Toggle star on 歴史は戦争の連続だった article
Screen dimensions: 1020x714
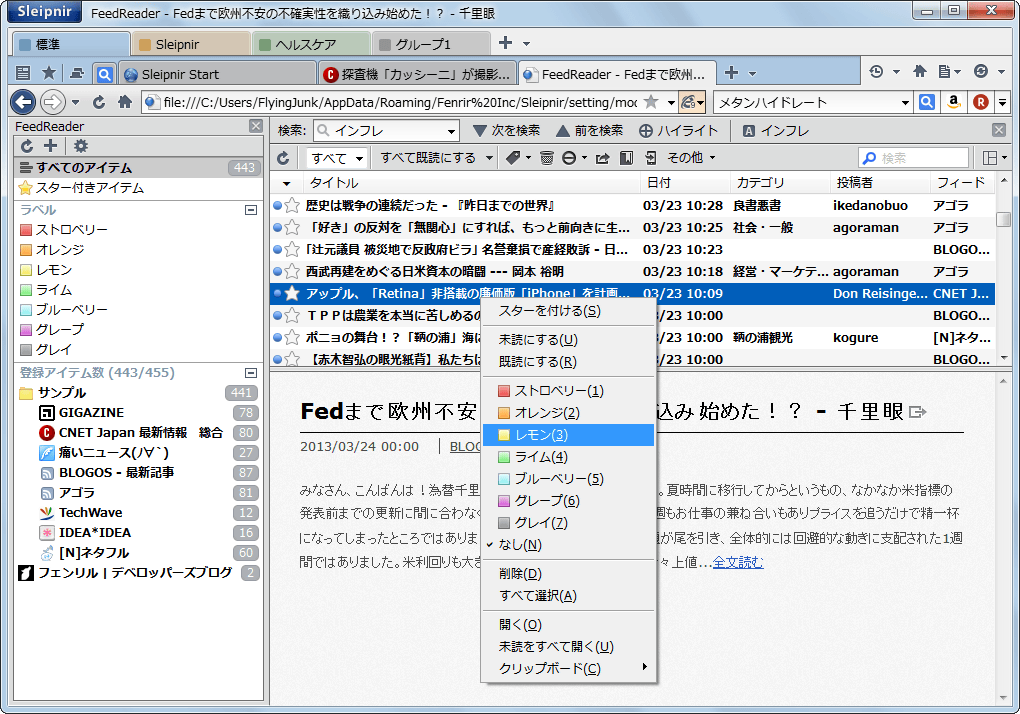tap(292, 205)
